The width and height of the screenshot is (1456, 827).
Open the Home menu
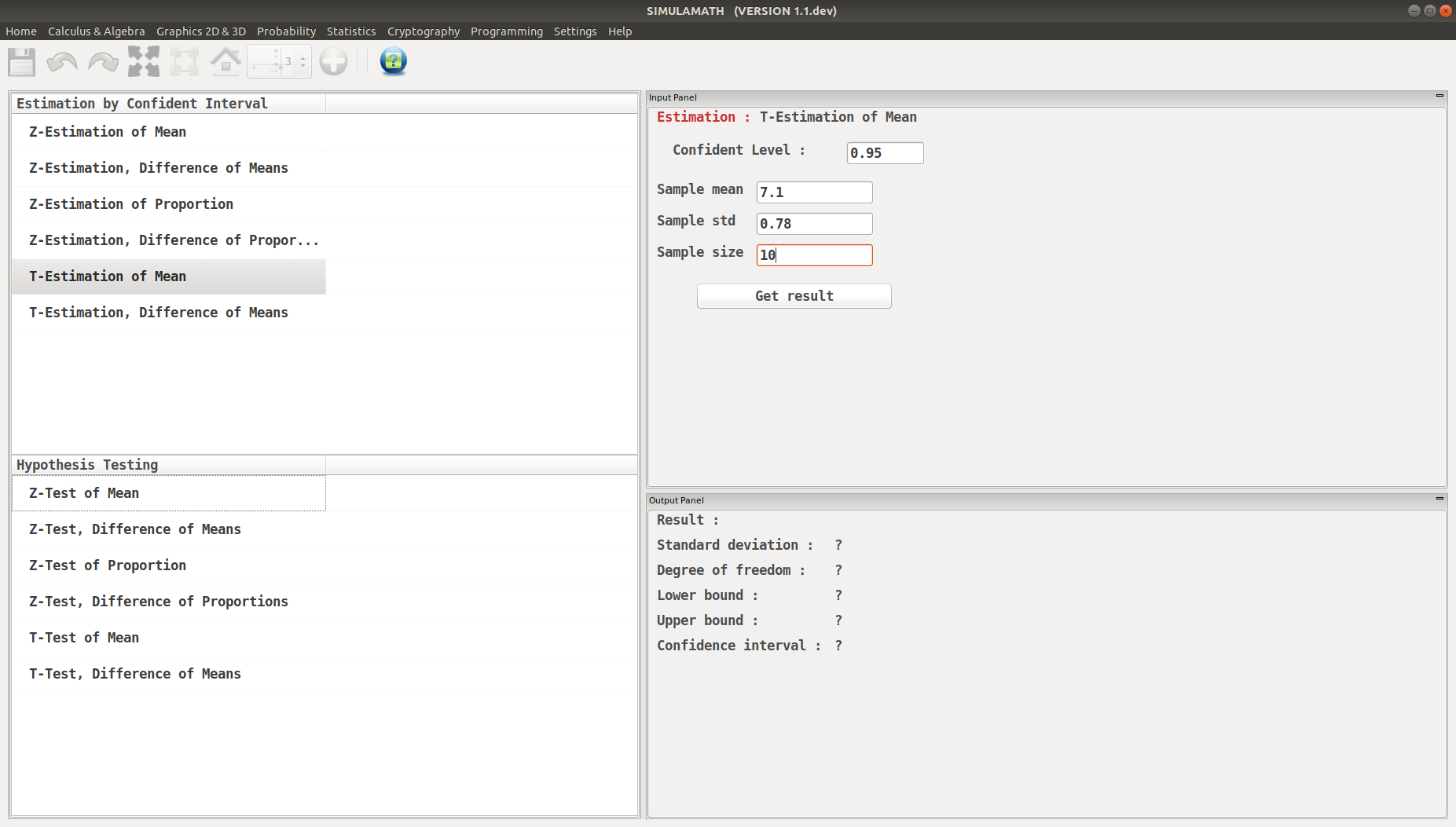(x=21, y=31)
